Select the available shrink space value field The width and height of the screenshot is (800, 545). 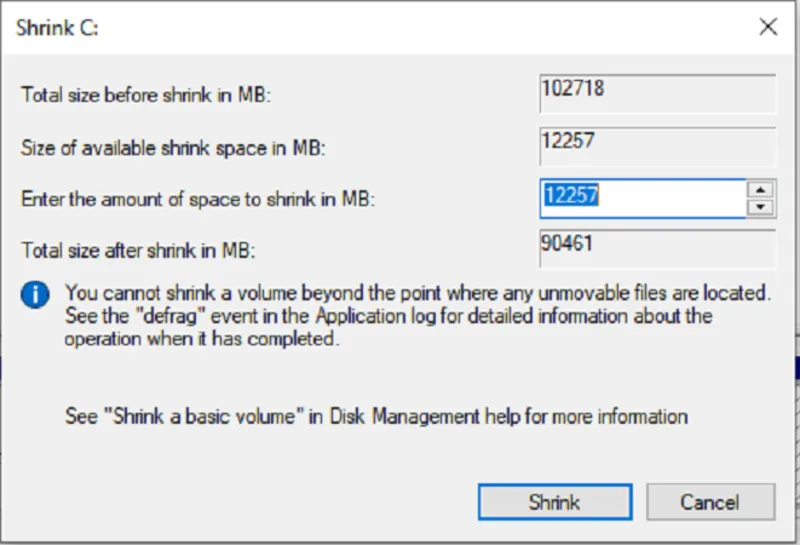tap(657, 146)
